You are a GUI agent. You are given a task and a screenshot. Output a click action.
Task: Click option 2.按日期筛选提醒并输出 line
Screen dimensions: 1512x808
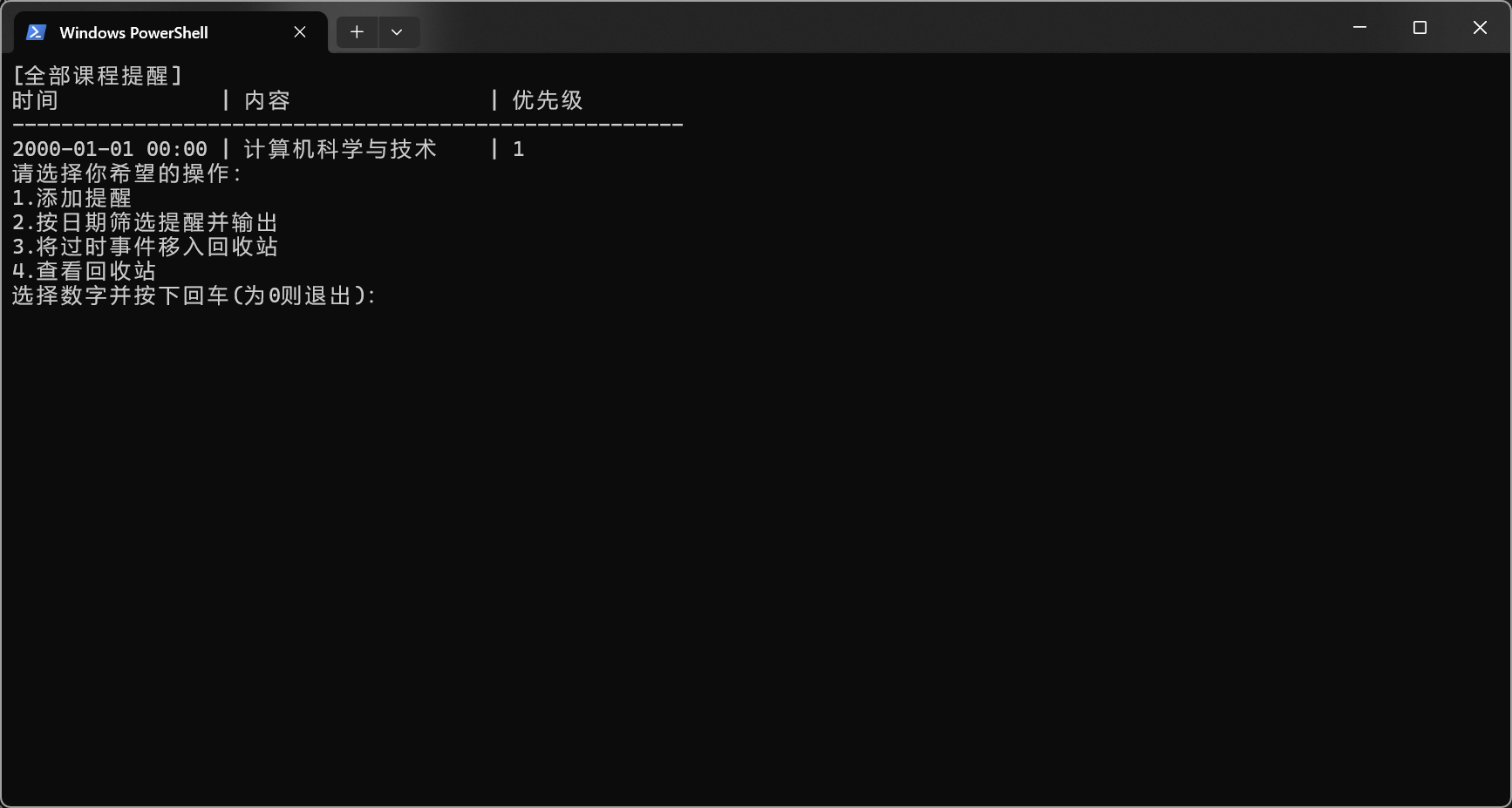tap(145, 222)
